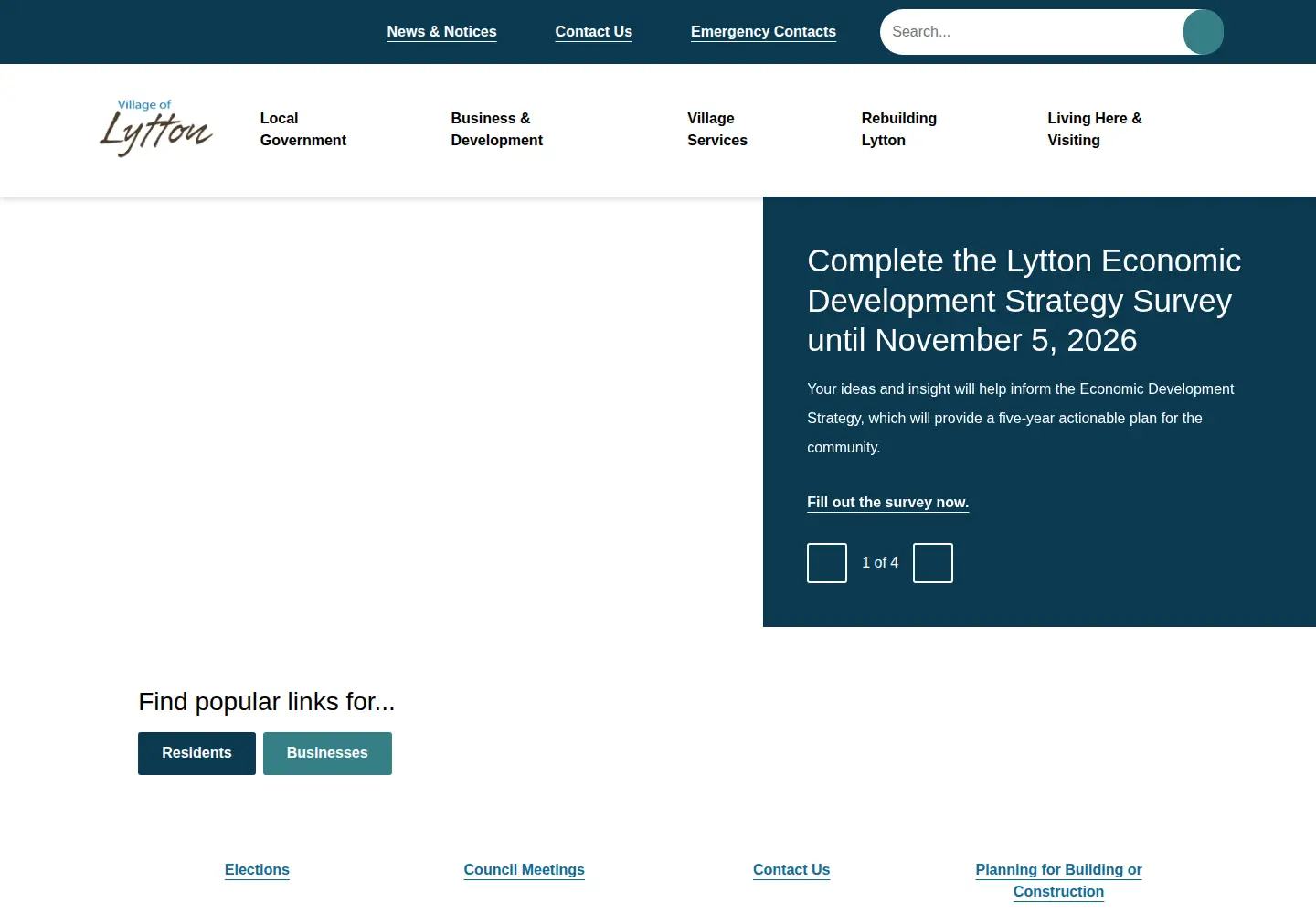The image size is (1316, 914).
Task: Open the Business & Development menu
Action: click(x=497, y=130)
